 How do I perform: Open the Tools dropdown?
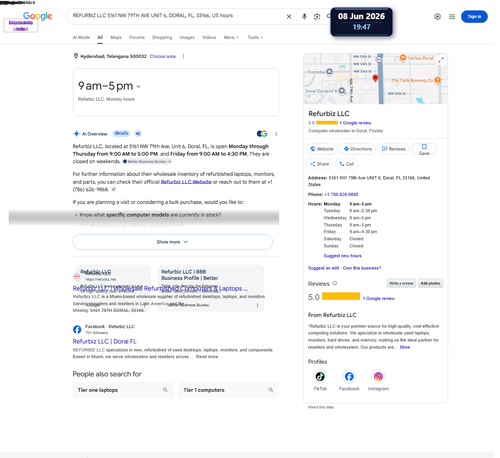pyautogui.click(x=255, y=37)
